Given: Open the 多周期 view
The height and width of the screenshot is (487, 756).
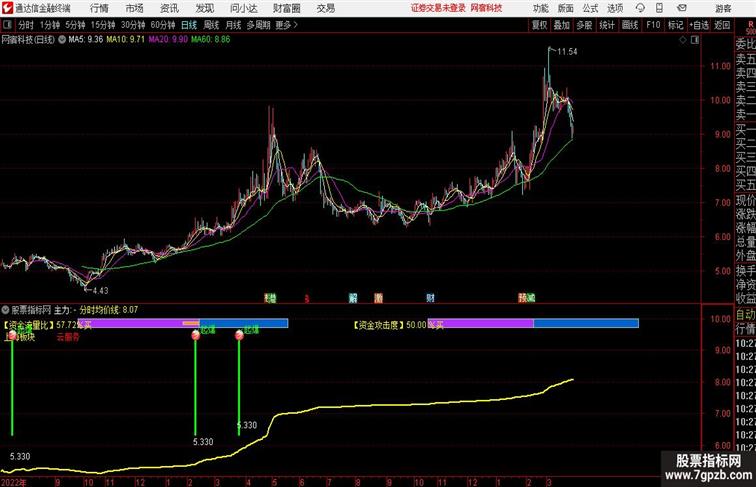Looking at the screenshot, I should click(x=258, y=25).
